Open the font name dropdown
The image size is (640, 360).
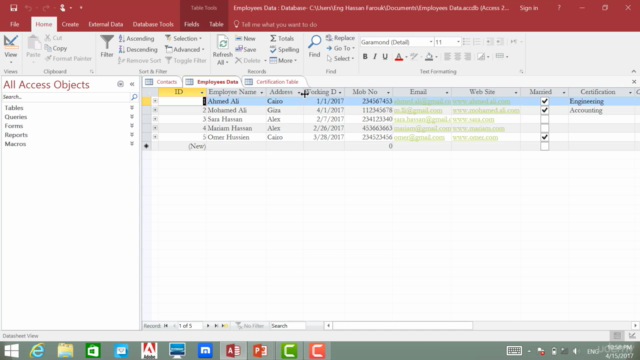[x=431, y=42]
